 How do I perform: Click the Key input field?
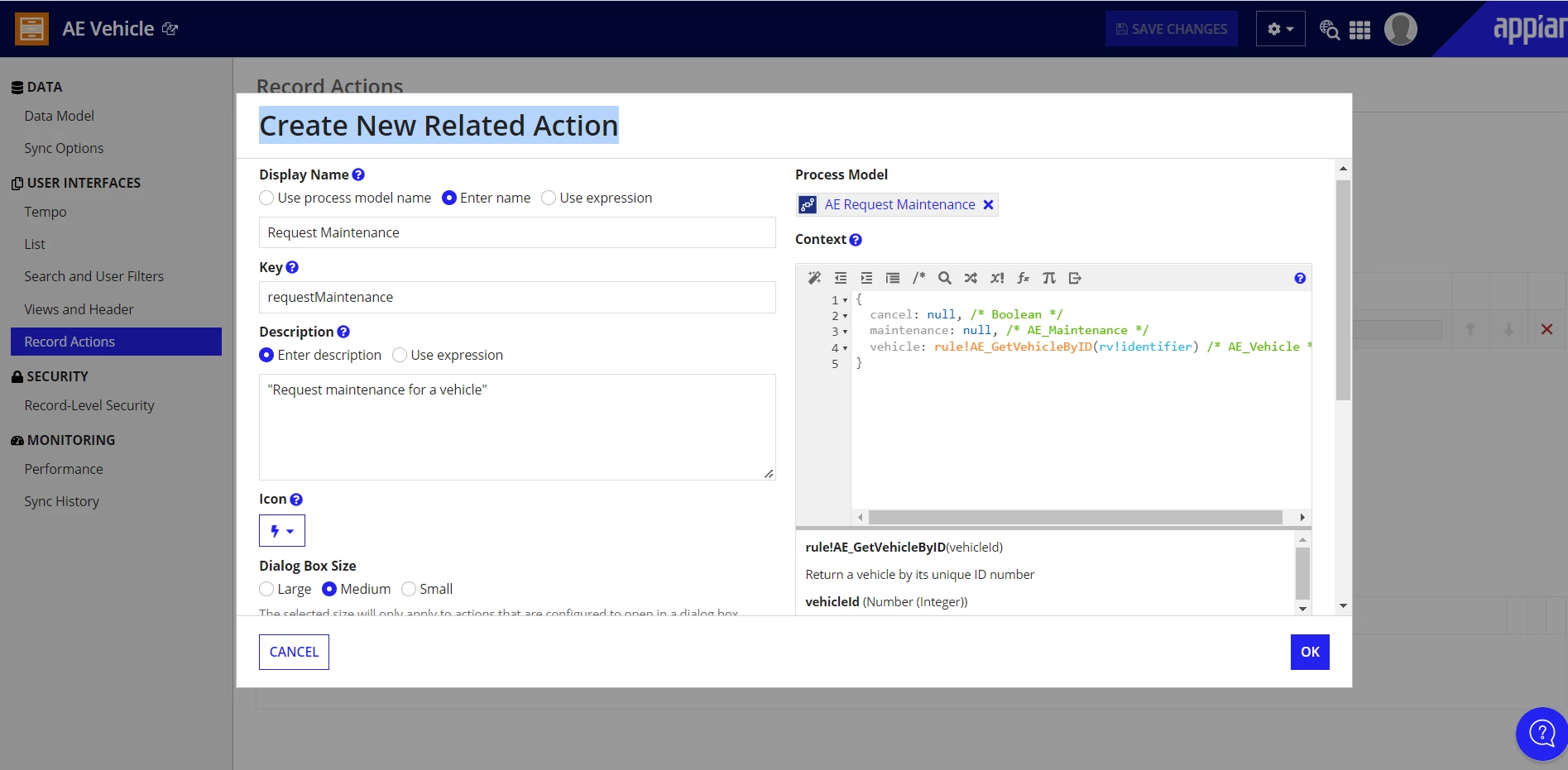[517, 297]
